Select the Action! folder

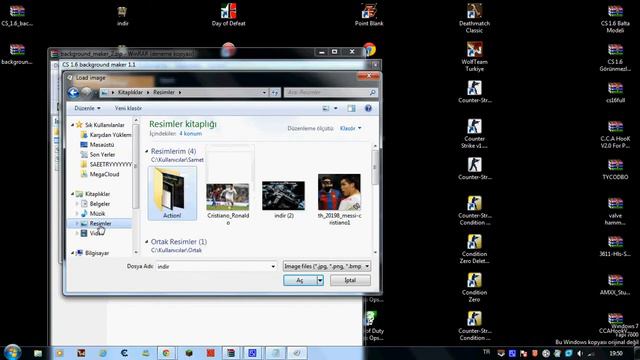pos(172,193)
